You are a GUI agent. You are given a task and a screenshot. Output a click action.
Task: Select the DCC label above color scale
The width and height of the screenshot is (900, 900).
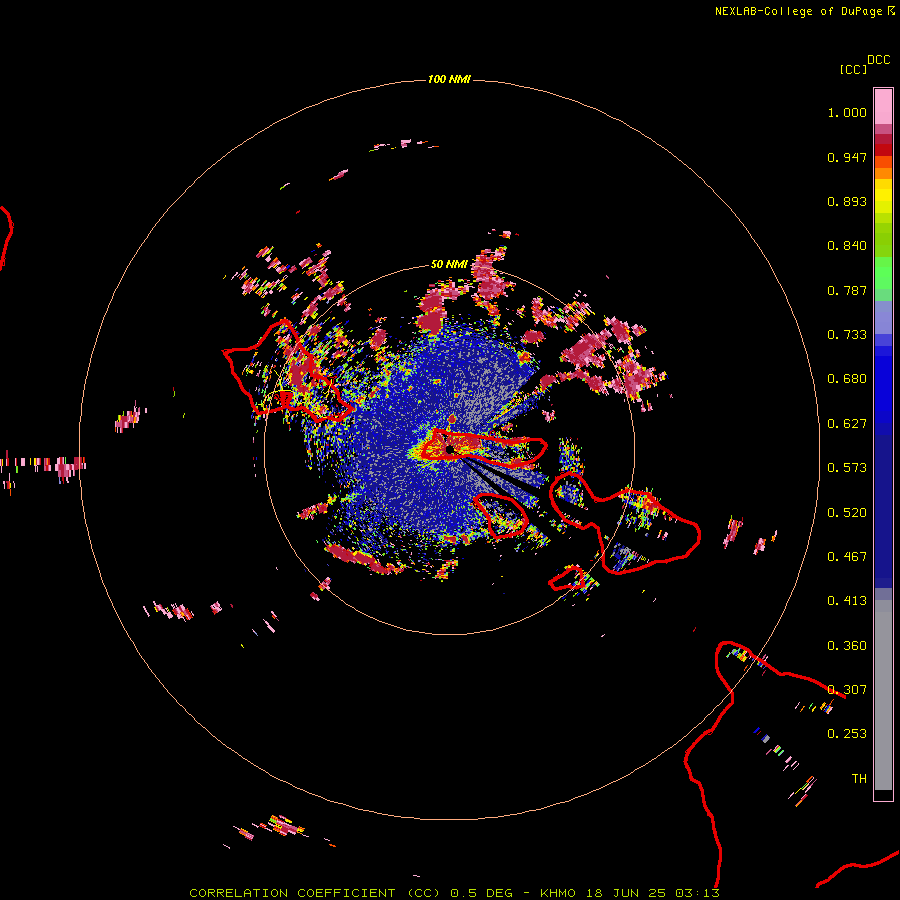[x=878, y=60]
